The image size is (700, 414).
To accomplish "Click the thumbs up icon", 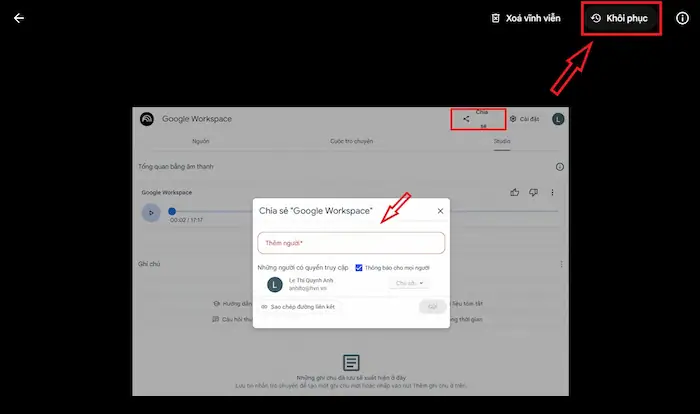I will pyautogui.click(x=515, y=192).
